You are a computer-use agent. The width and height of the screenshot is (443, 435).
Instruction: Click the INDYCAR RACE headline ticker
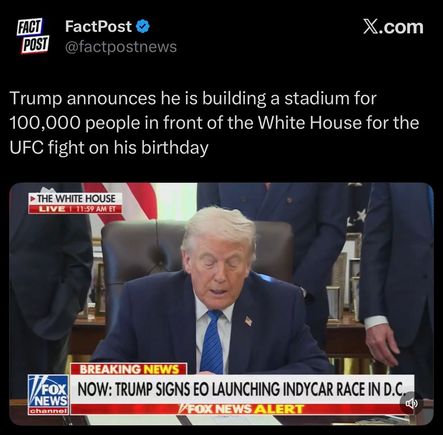242,389
